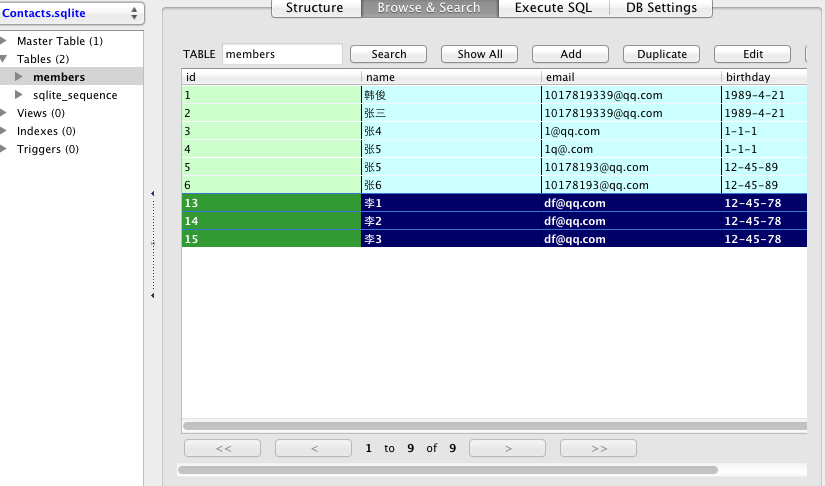Click the Show All button

[x=479, y=54]
